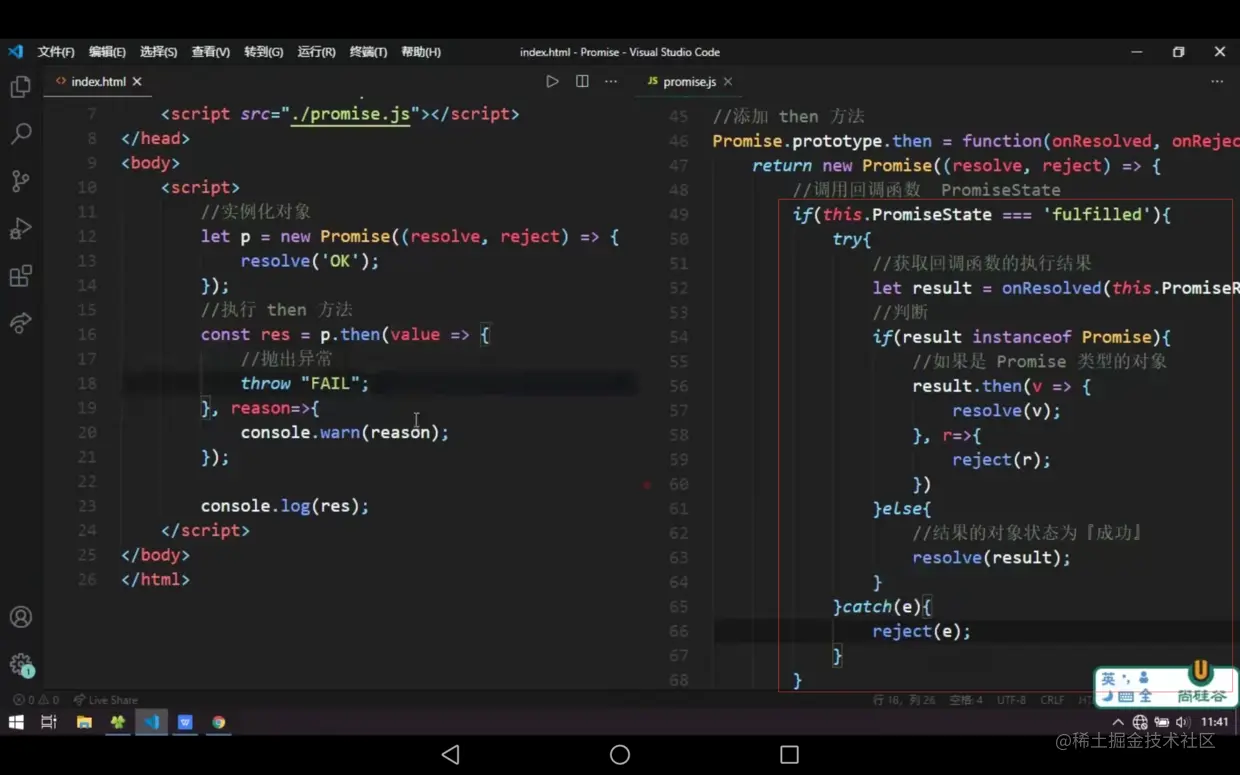The height and width of the screenshot is (775, 1240).
Task: Tap the Android back navigation triangle
Action: (x=450, y=754)
